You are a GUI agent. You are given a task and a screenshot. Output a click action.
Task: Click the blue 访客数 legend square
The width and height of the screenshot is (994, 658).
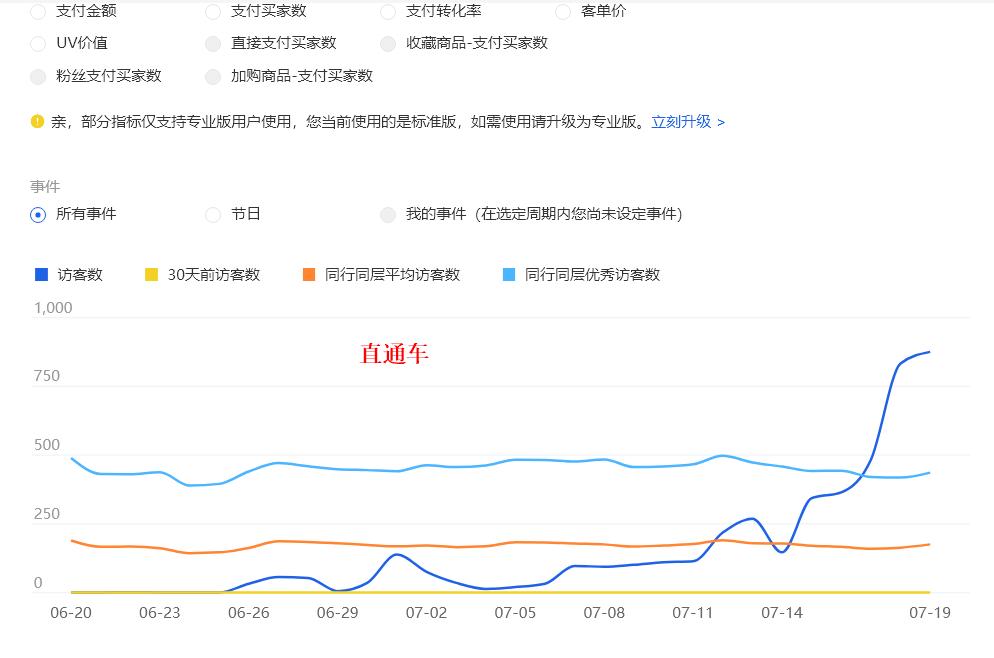[x=40, y=274]
